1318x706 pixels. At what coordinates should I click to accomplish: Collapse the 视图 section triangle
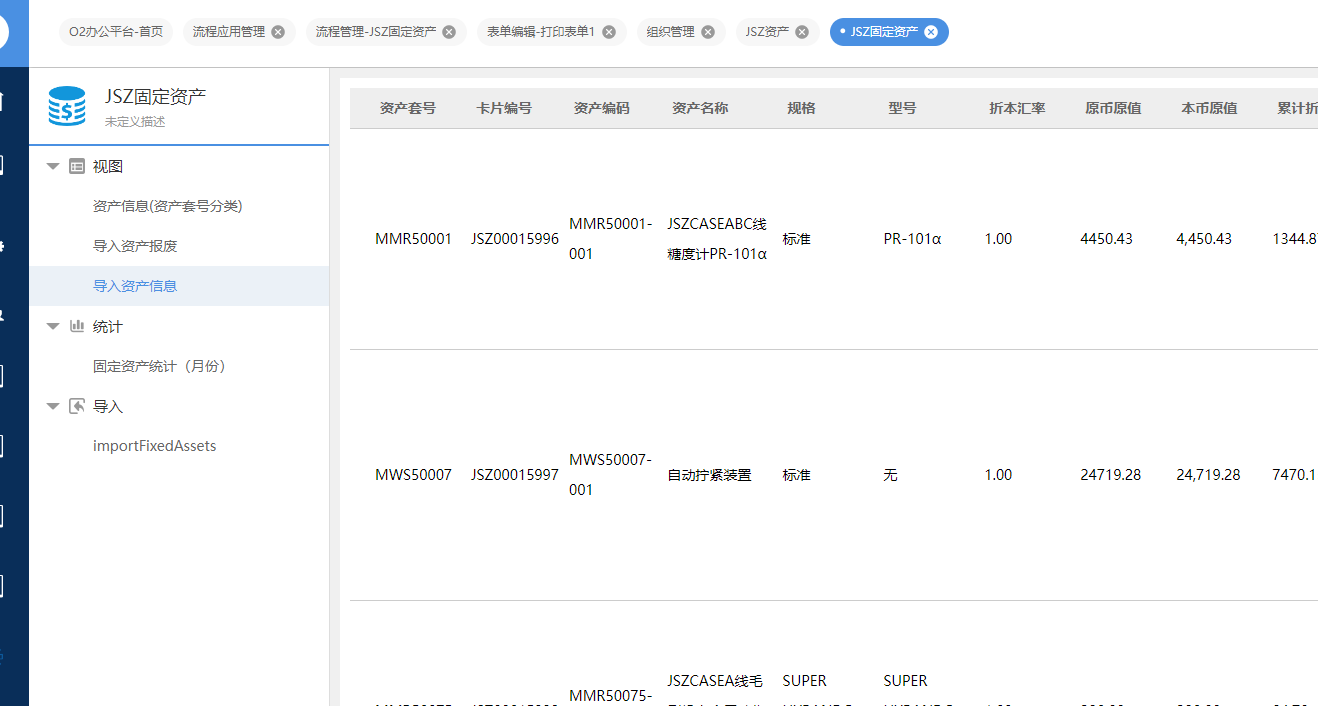53,167
